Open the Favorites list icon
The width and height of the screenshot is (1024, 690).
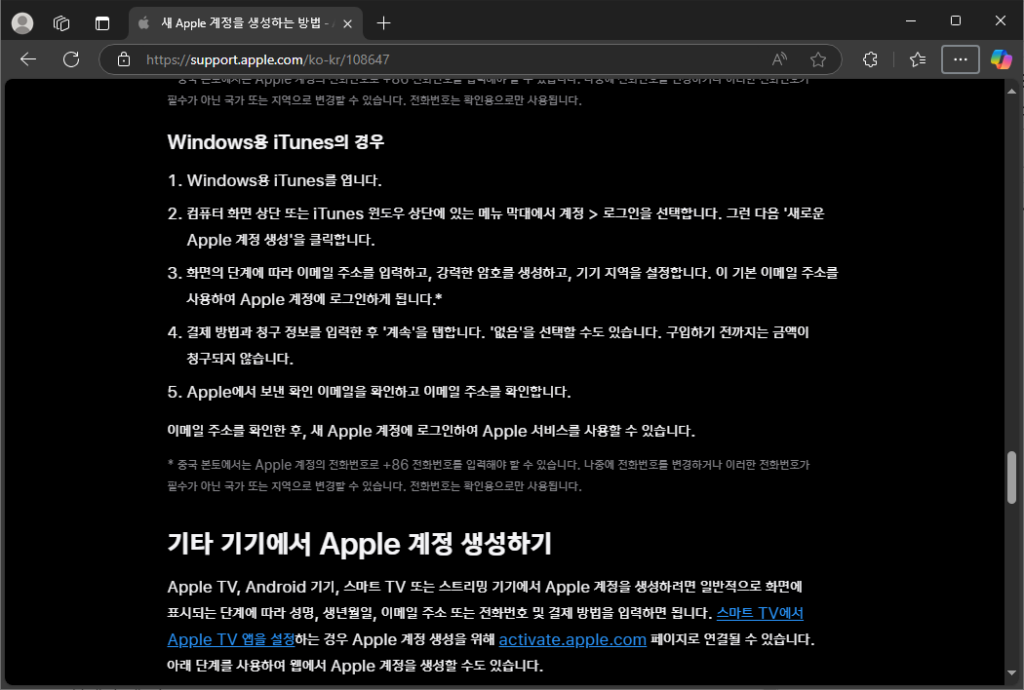tap(918, 59)
